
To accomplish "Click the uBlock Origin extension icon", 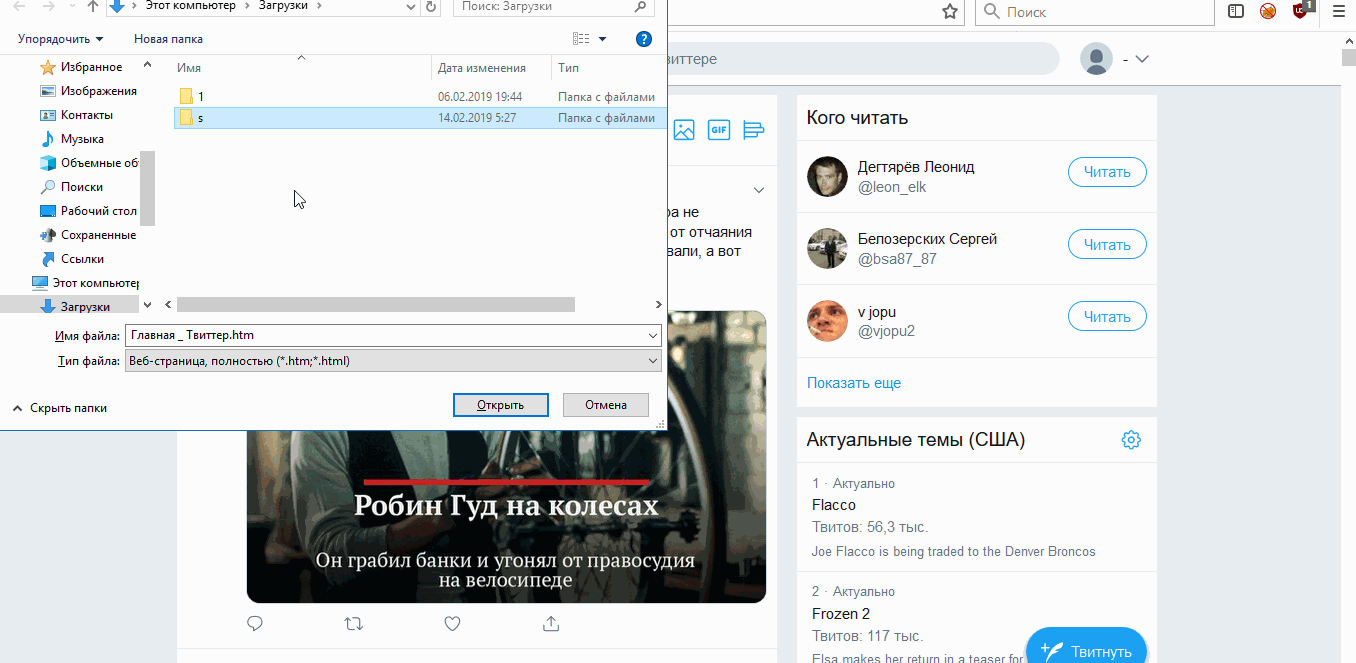I will 1302,10.
